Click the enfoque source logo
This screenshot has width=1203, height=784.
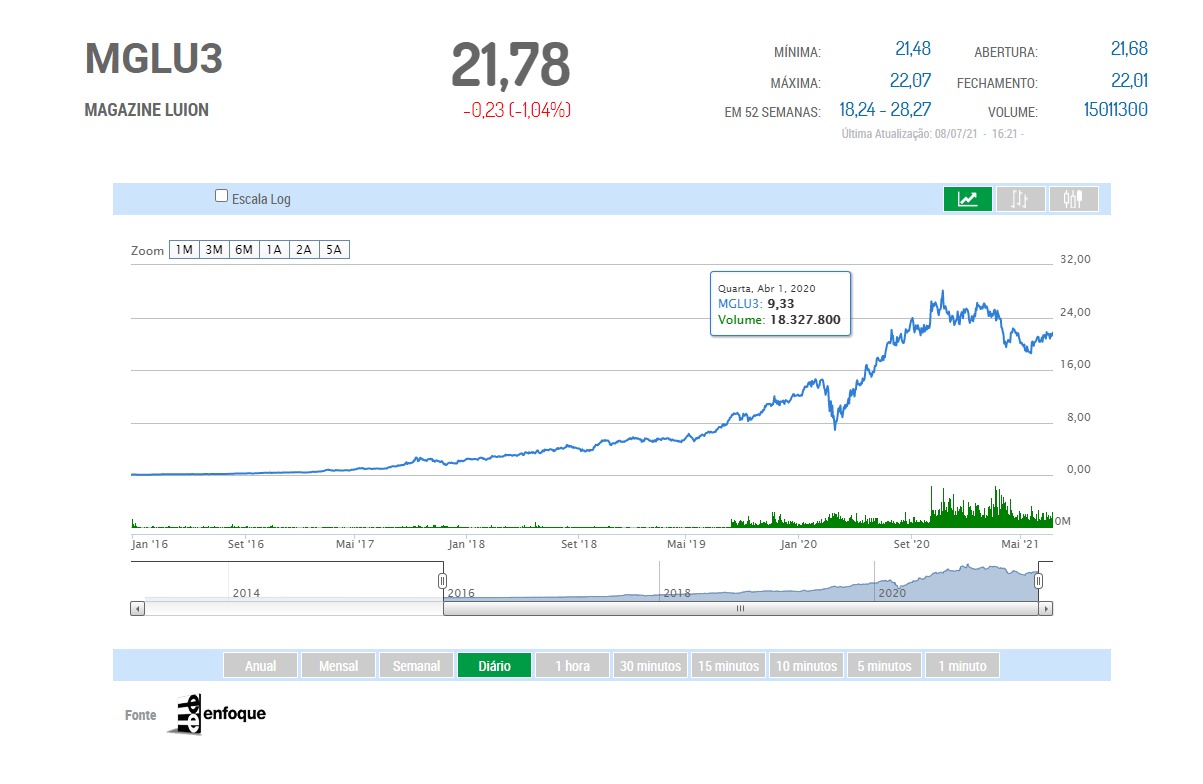216,714
